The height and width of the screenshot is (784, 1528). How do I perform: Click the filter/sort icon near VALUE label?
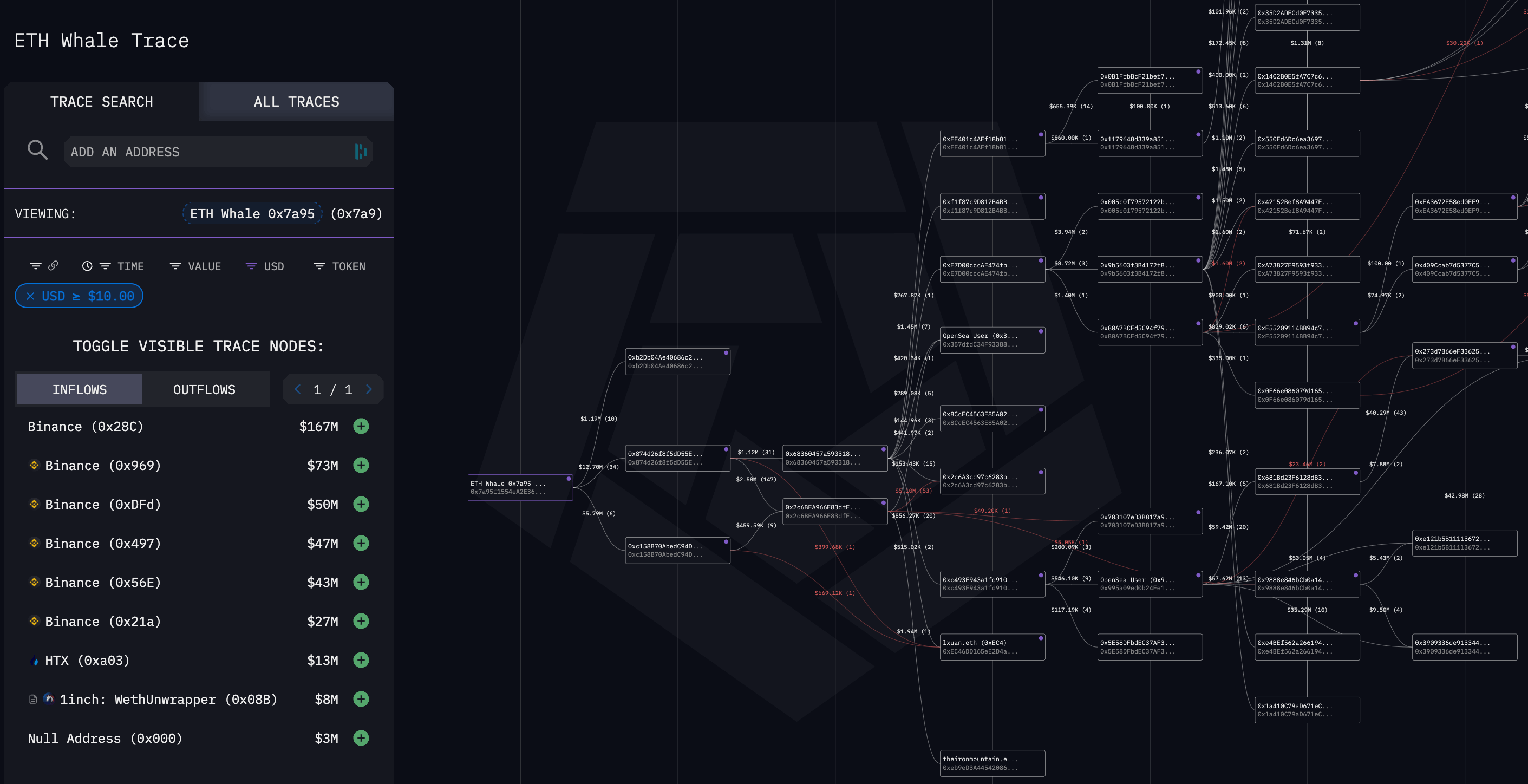173,266
